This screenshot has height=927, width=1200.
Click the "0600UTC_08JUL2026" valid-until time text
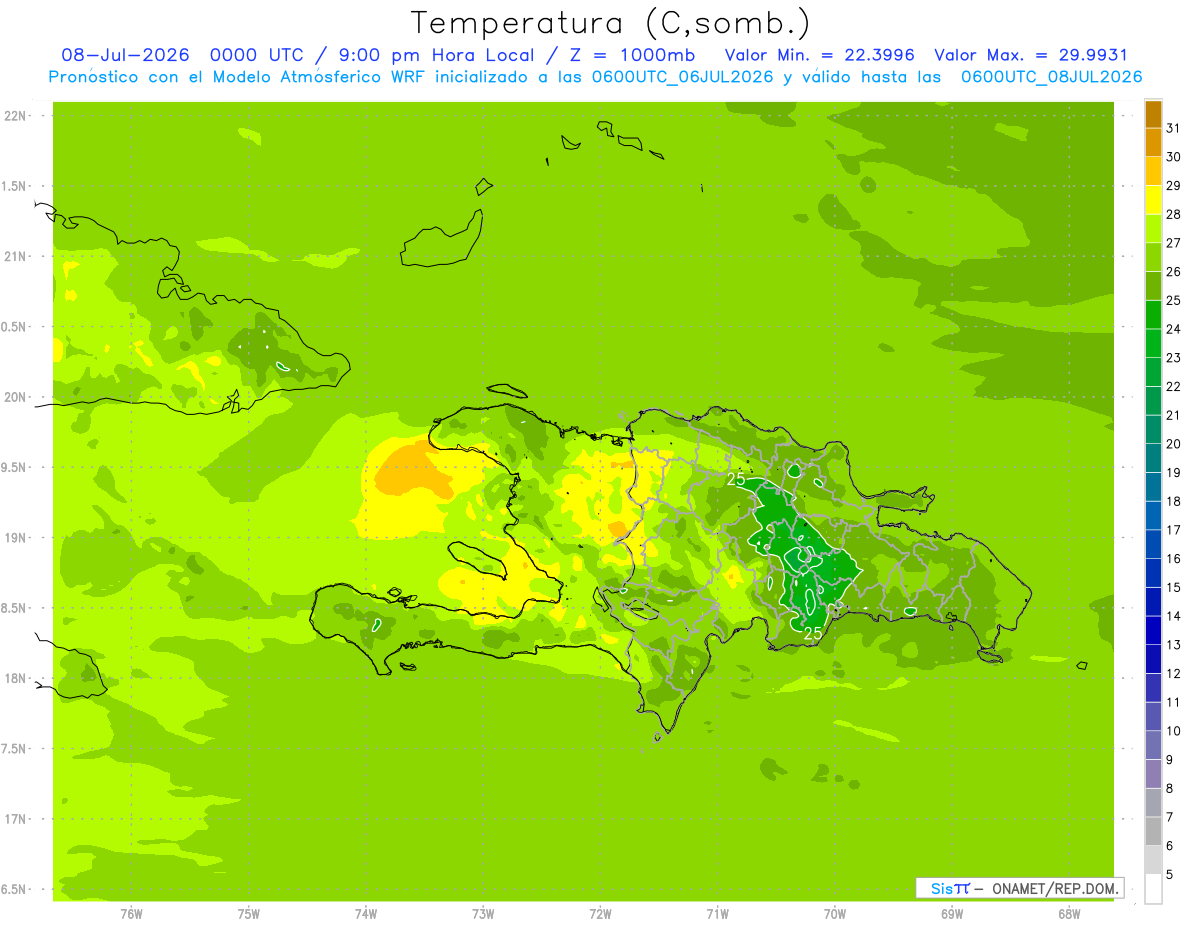click(x=1052, y=77)
